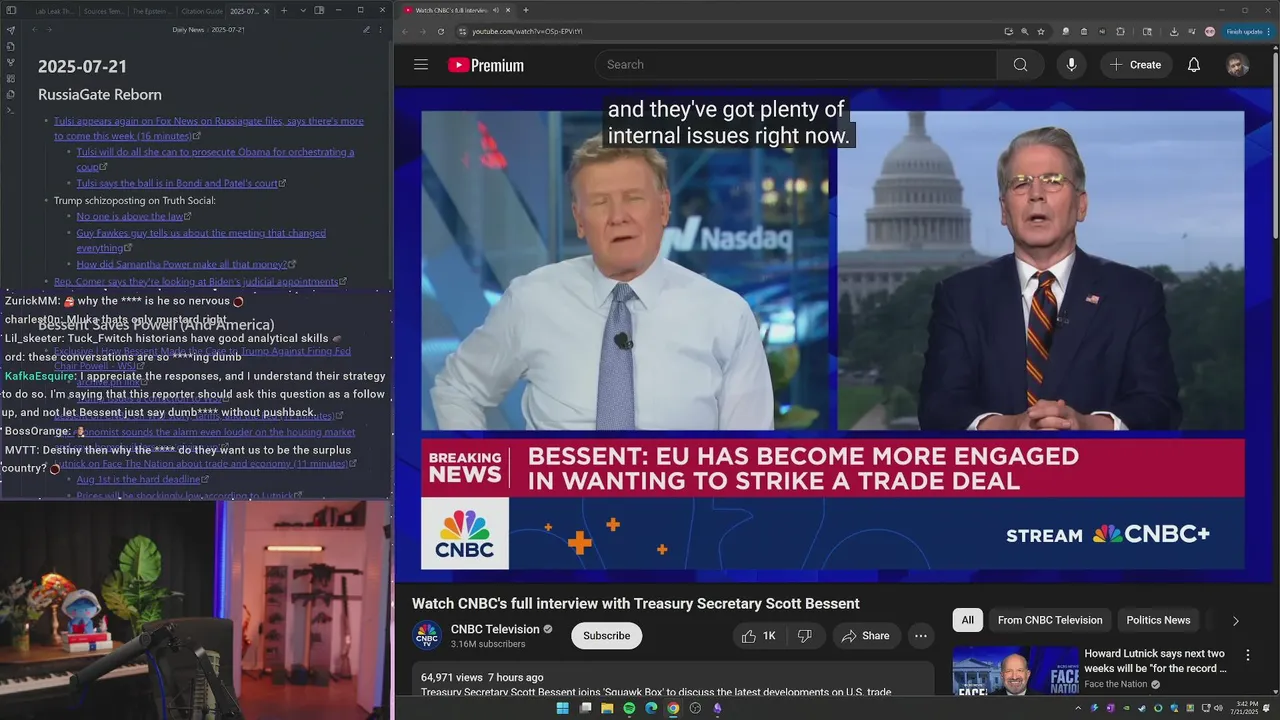Open YouTube notifications bell
The height and width of the screenshot is (720, 1280).
[1193, 65]
